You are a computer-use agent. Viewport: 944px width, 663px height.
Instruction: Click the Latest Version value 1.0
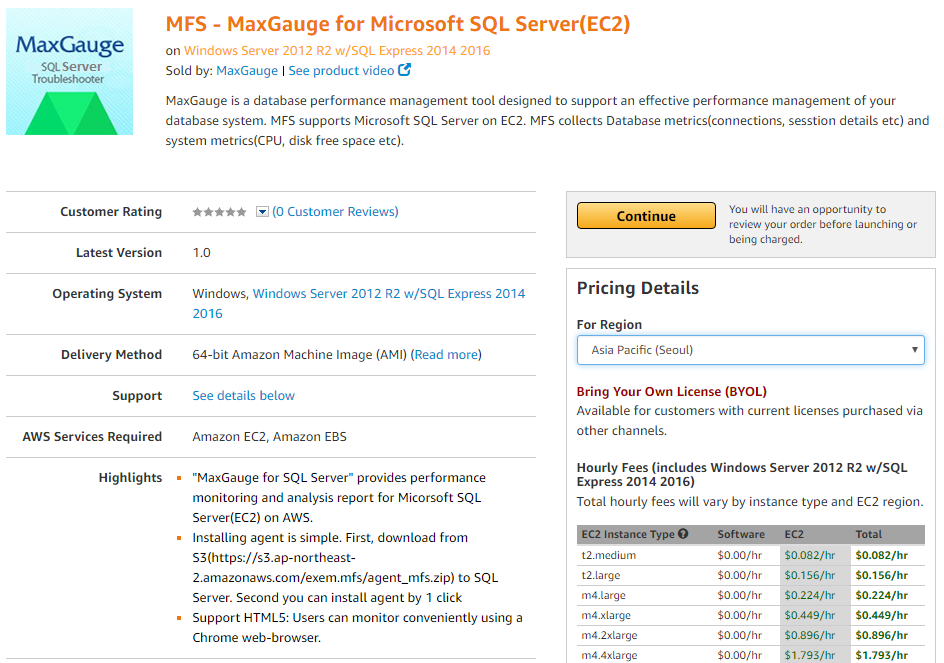(202, 252)
